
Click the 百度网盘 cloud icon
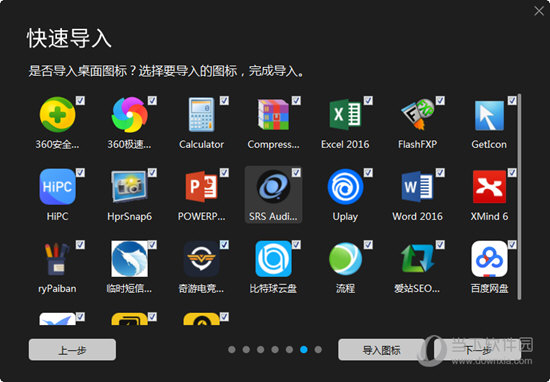(489, 259)
